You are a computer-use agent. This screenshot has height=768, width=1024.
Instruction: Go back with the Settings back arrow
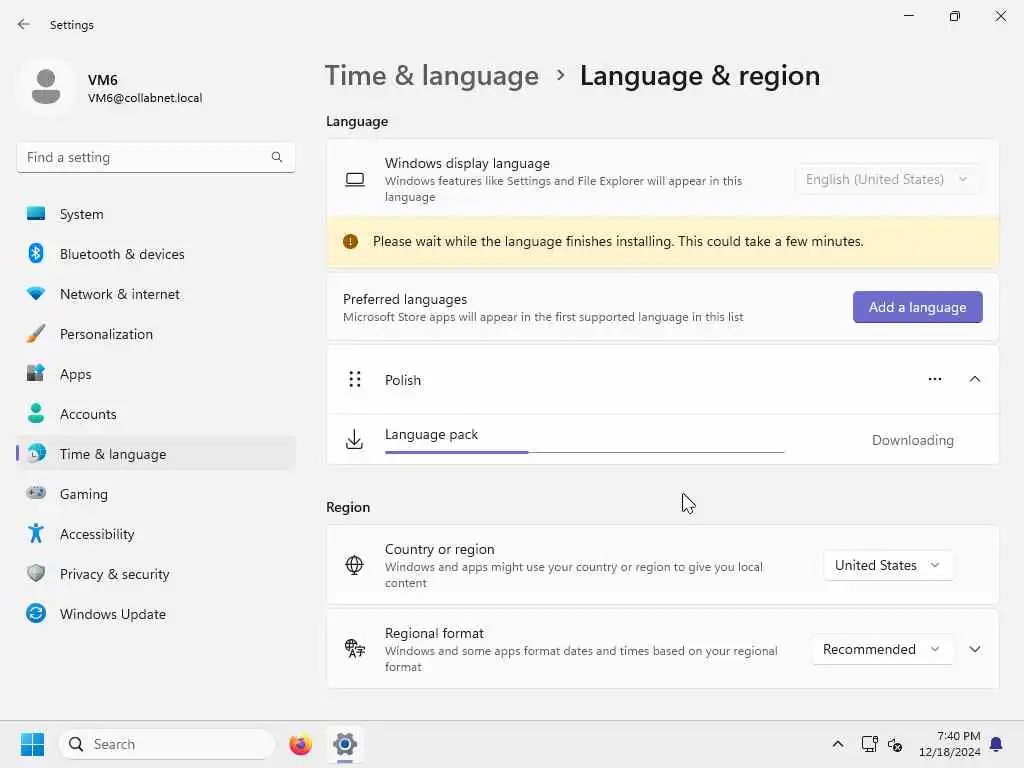[24, 24]
